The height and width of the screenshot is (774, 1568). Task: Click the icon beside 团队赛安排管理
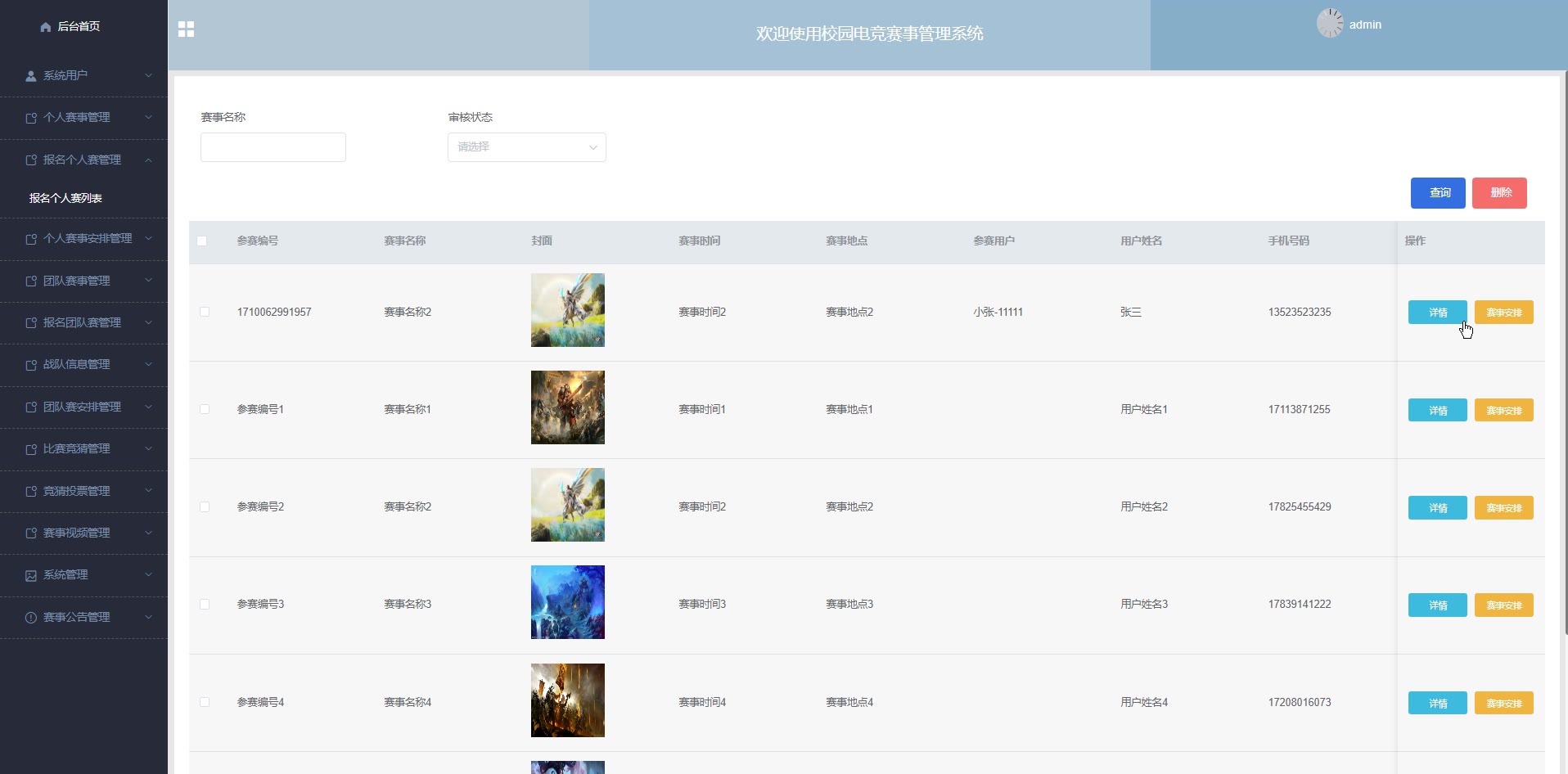coord(31,407)
